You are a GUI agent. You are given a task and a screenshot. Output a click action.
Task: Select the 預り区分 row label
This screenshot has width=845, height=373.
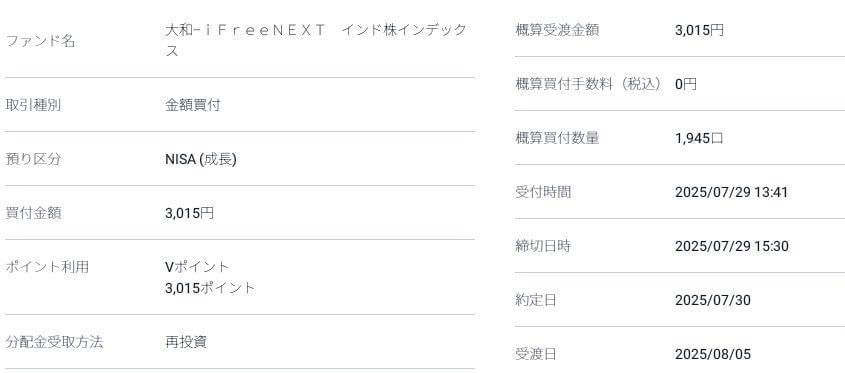click(33, 159)
